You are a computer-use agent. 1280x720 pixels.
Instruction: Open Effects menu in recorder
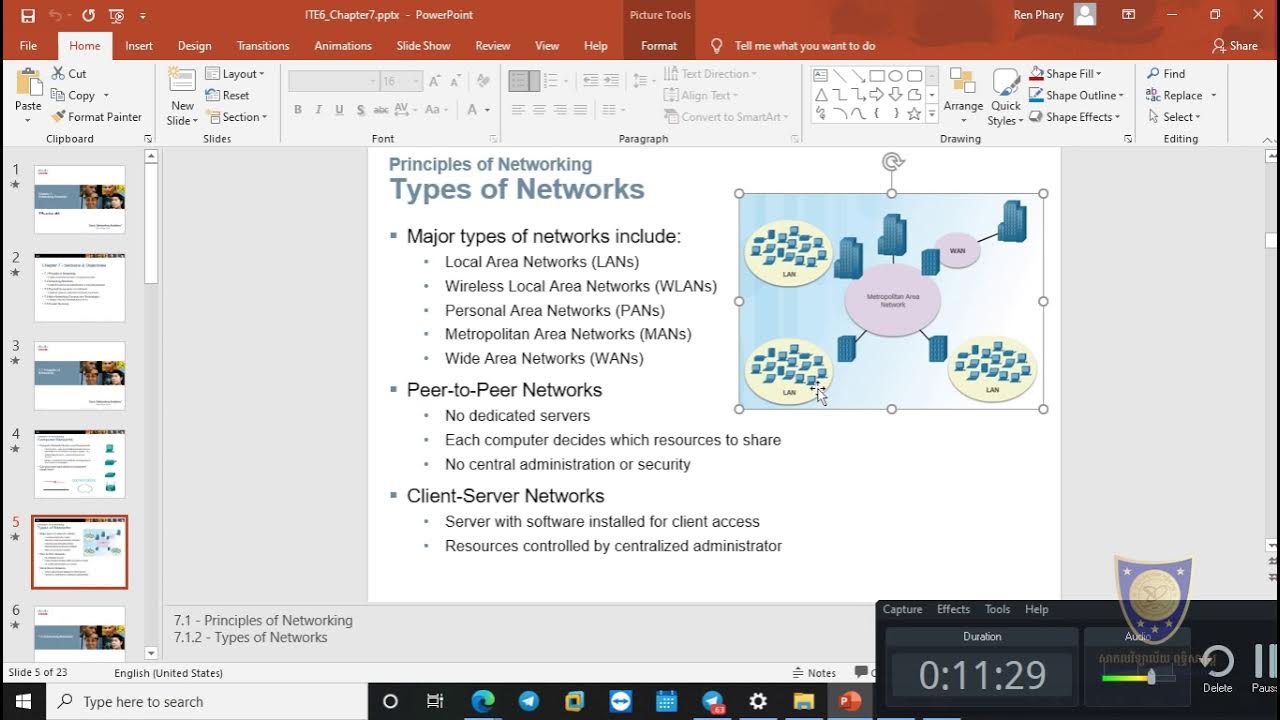pos(953,609)
